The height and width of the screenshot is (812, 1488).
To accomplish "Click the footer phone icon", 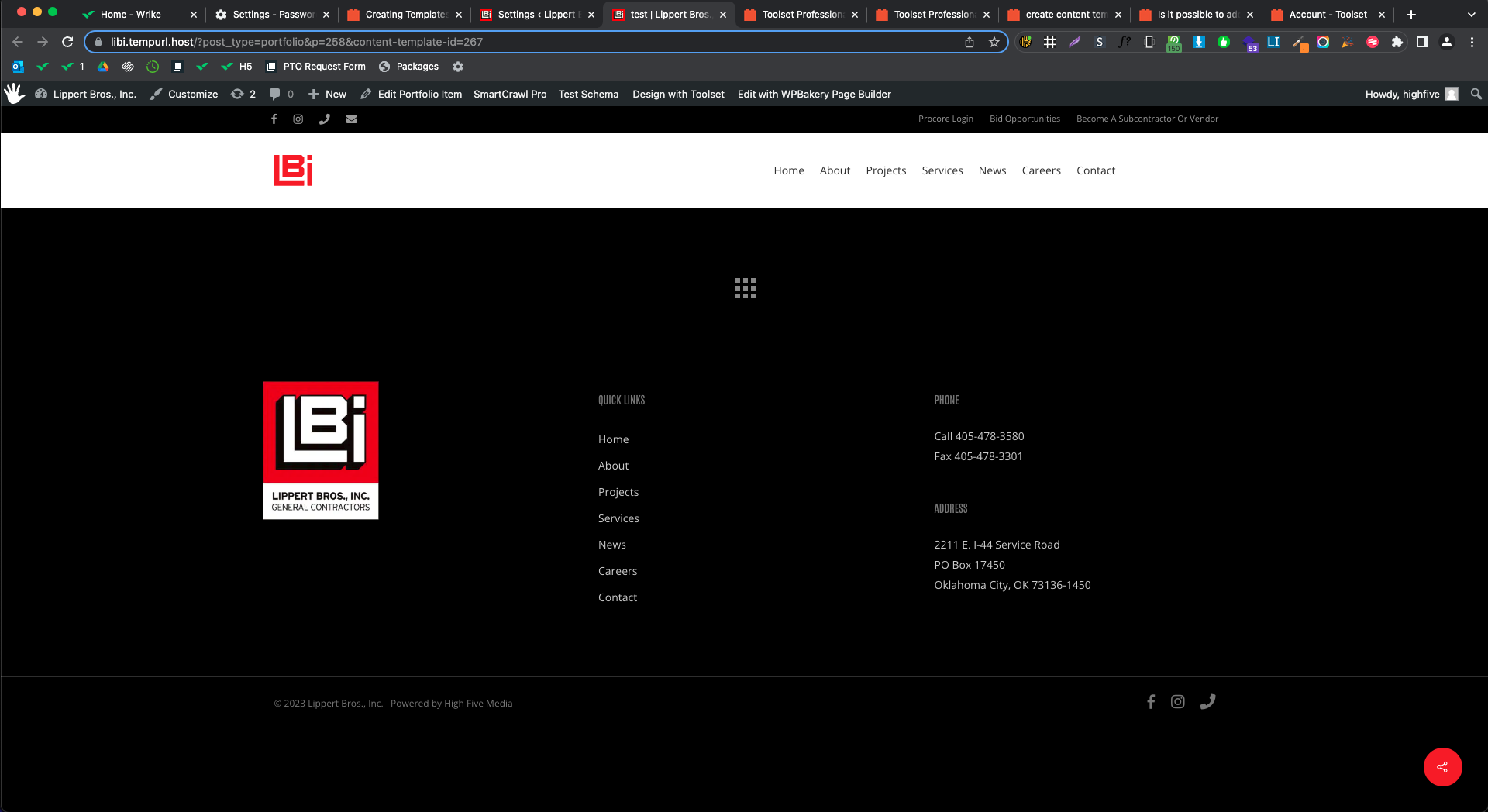I will (x=1207, y=702).
